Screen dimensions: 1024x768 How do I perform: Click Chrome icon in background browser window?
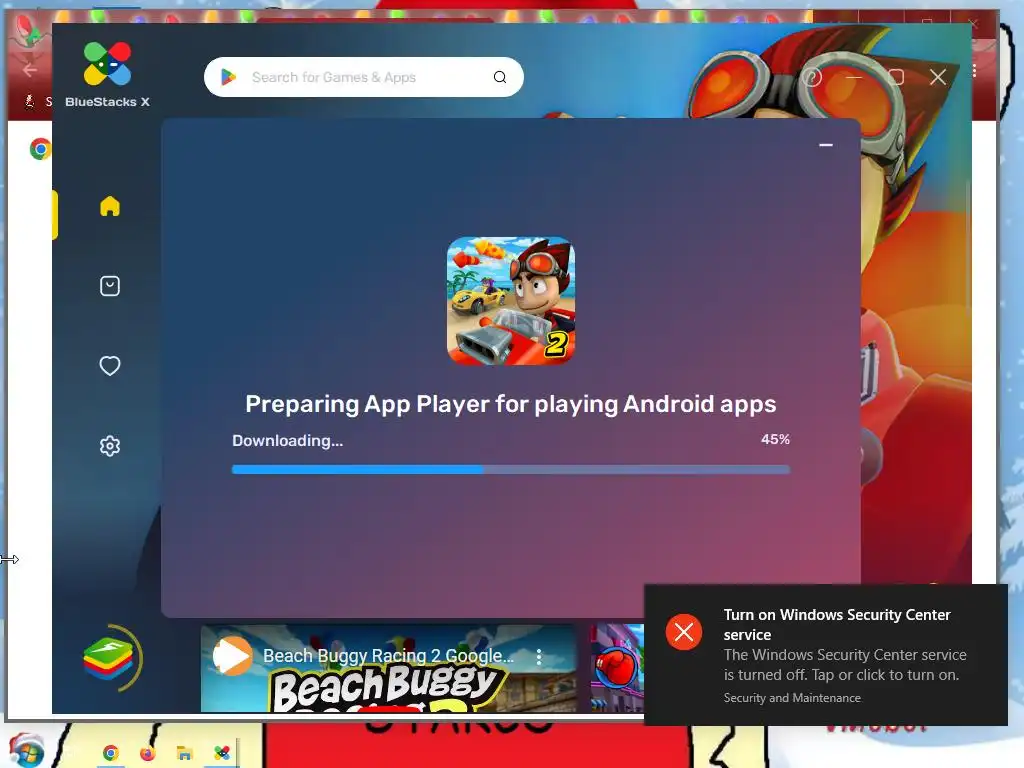point(40,149)
